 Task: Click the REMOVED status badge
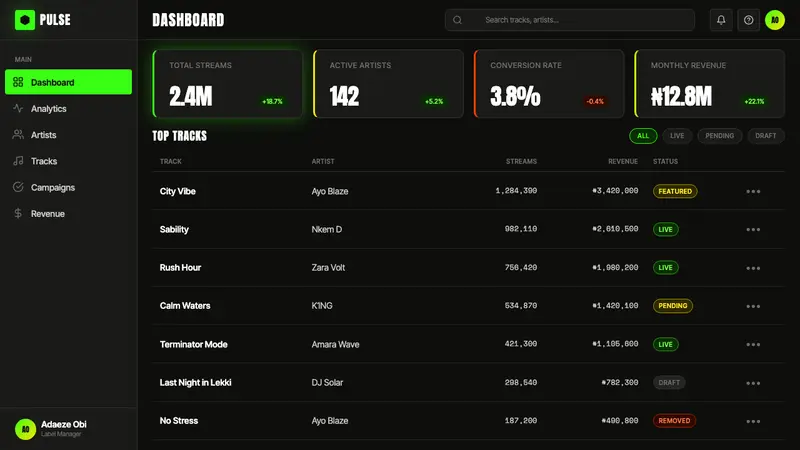(x=674, y=421)
